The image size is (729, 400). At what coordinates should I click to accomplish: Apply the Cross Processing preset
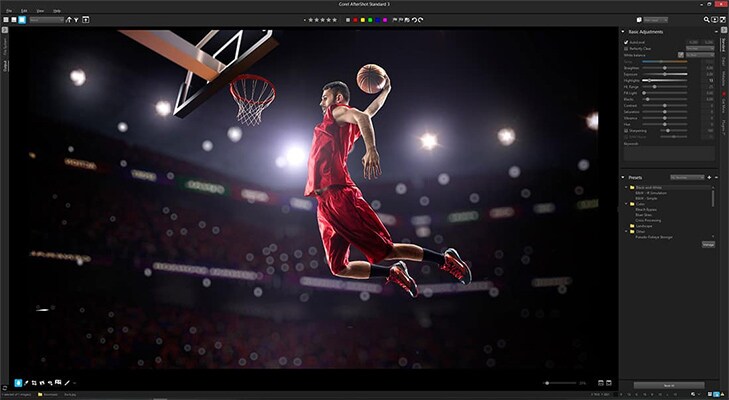pos(648,220)
